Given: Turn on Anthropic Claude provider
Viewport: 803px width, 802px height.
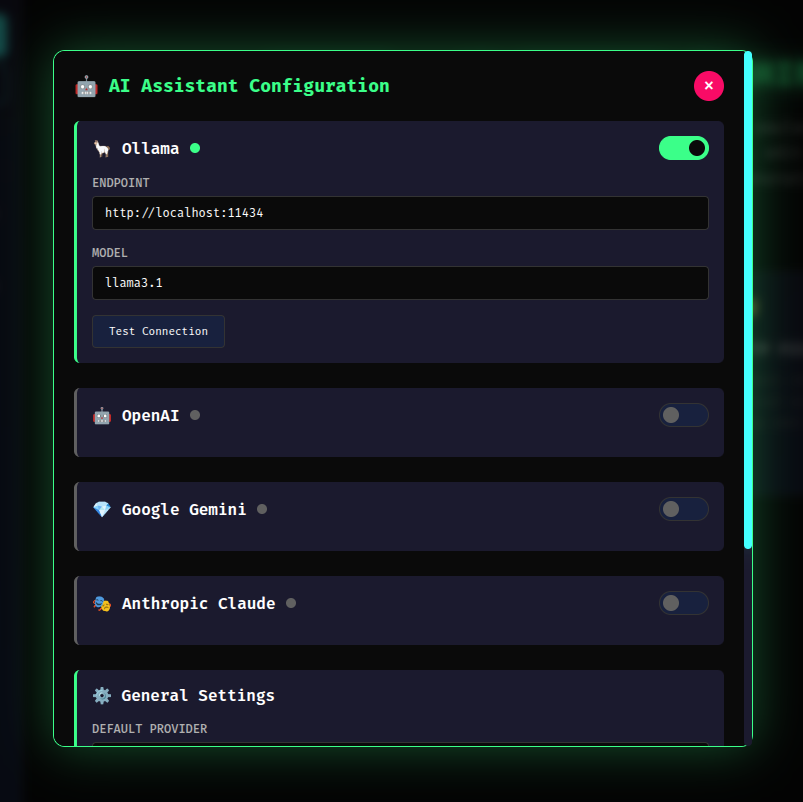Looking at the screenshot, I should [683, 603].
